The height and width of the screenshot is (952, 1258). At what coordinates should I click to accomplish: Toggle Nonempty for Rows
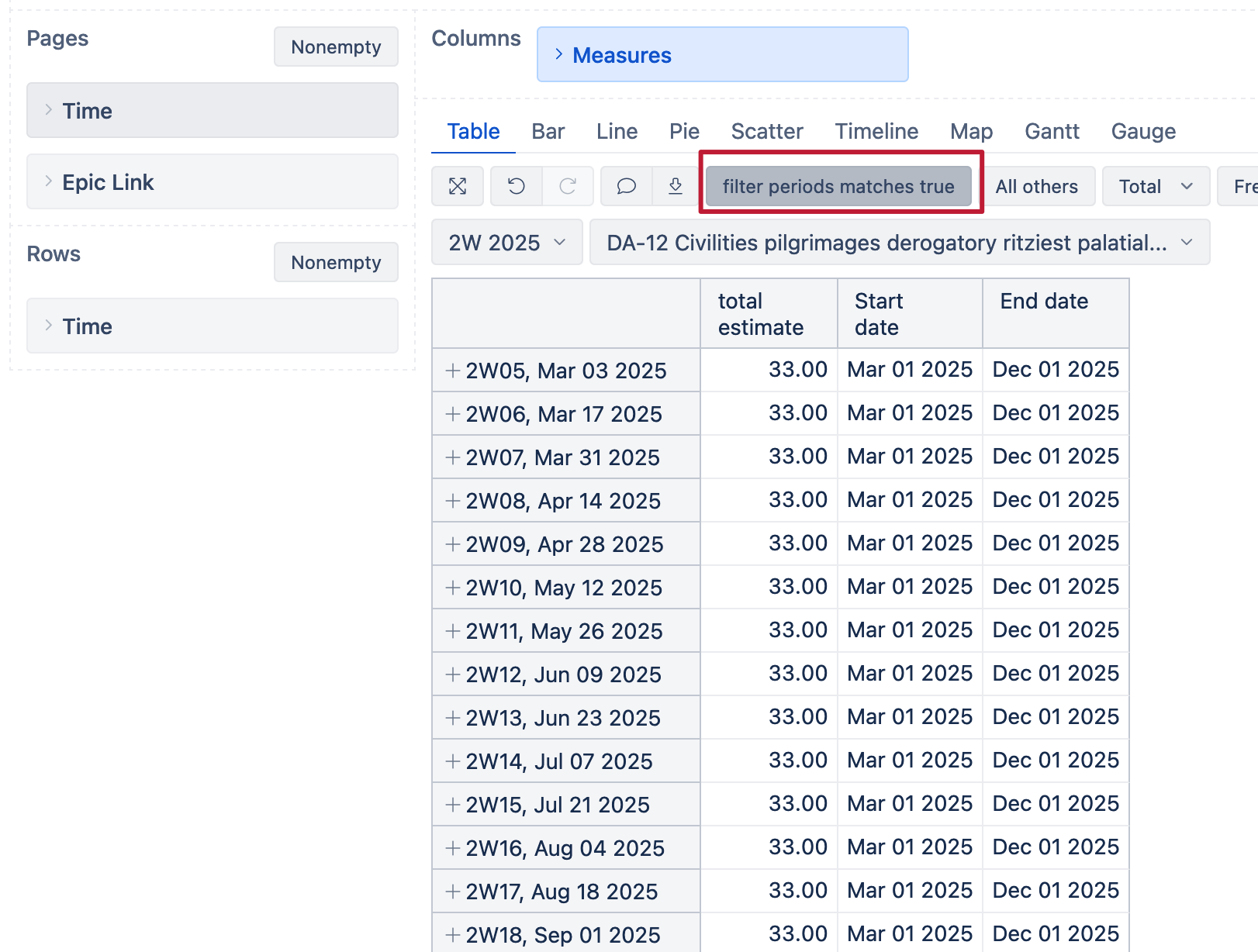(336, 262)
